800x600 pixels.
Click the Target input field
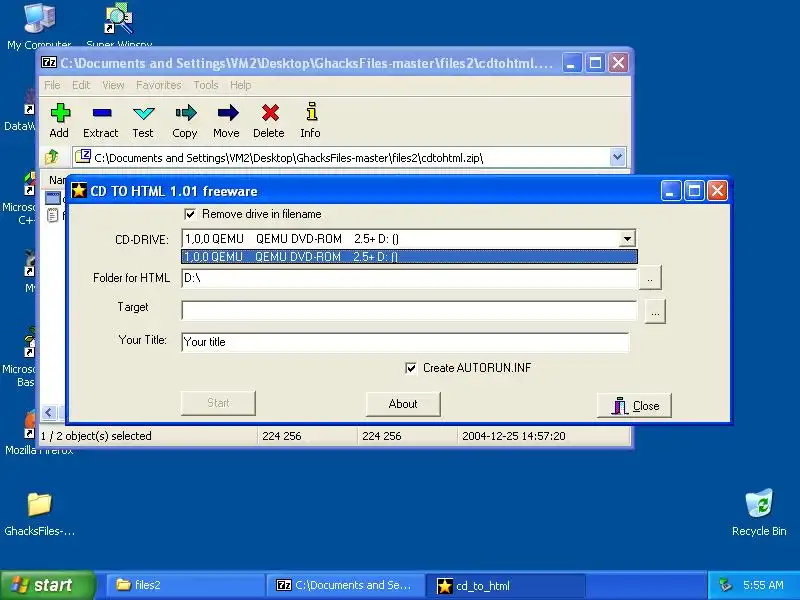409,311
